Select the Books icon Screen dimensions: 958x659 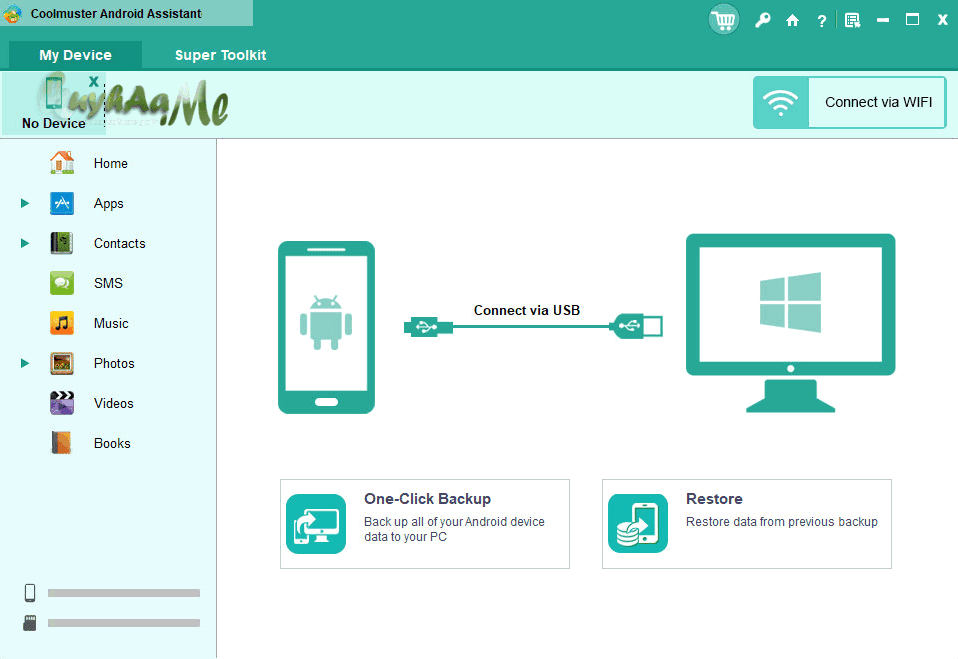point(61,443)
